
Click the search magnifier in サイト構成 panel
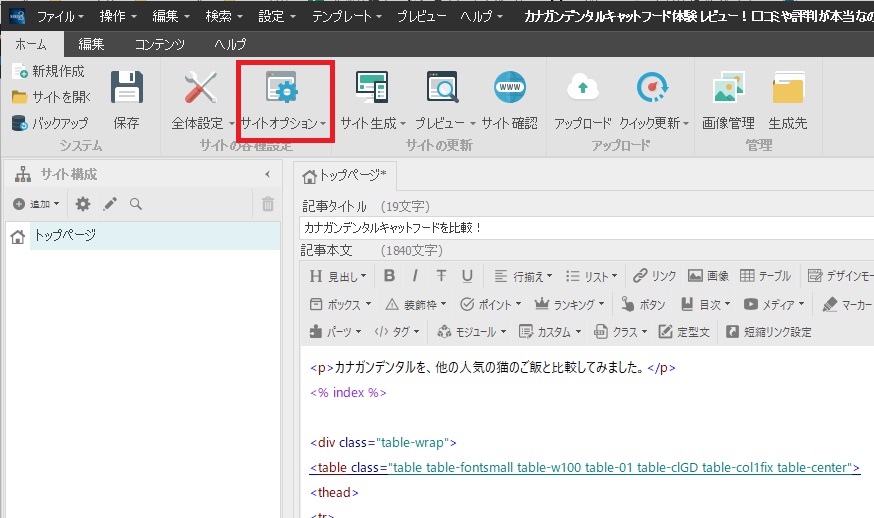[135, 204]
